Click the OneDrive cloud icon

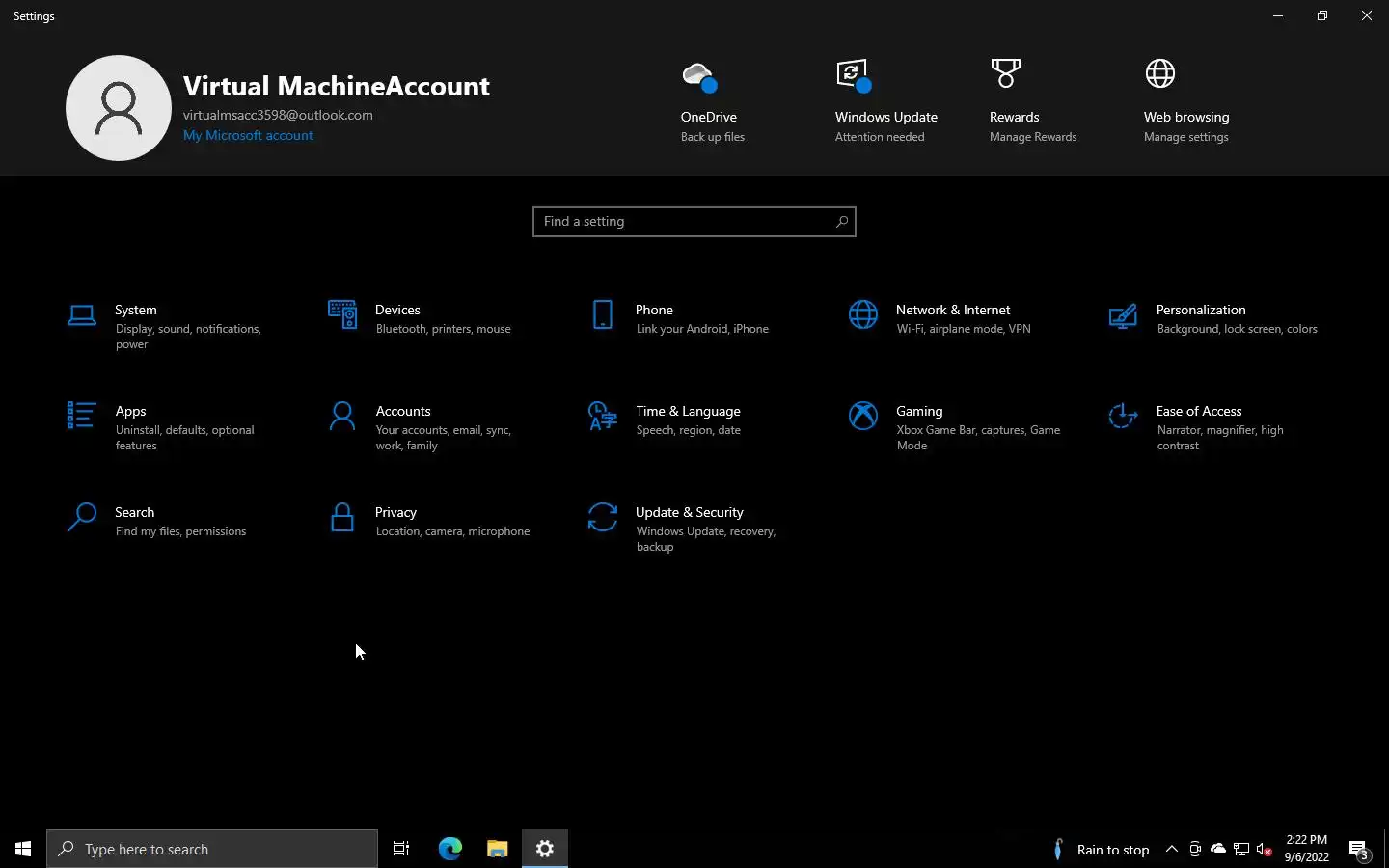[x=699, y=76]
